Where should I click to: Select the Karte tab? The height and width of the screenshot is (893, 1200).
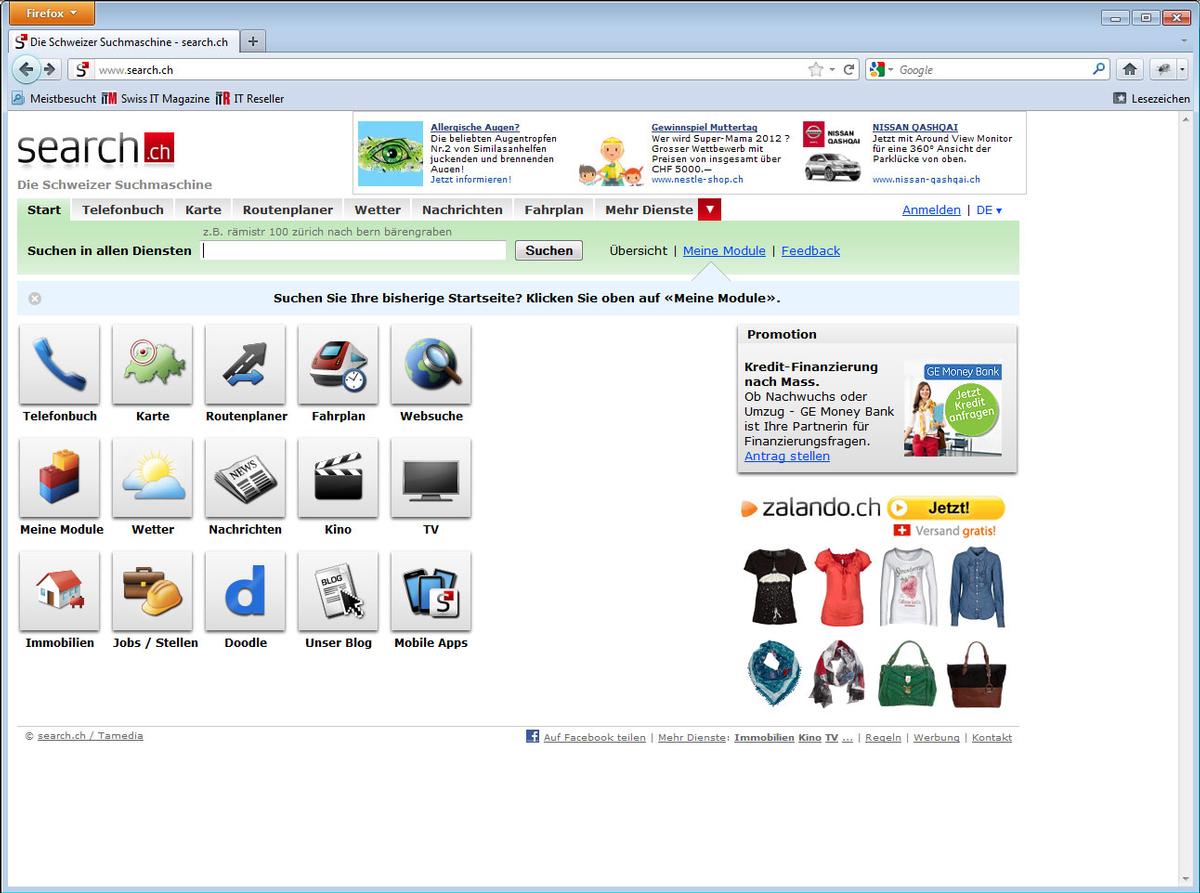pos(203,210)
